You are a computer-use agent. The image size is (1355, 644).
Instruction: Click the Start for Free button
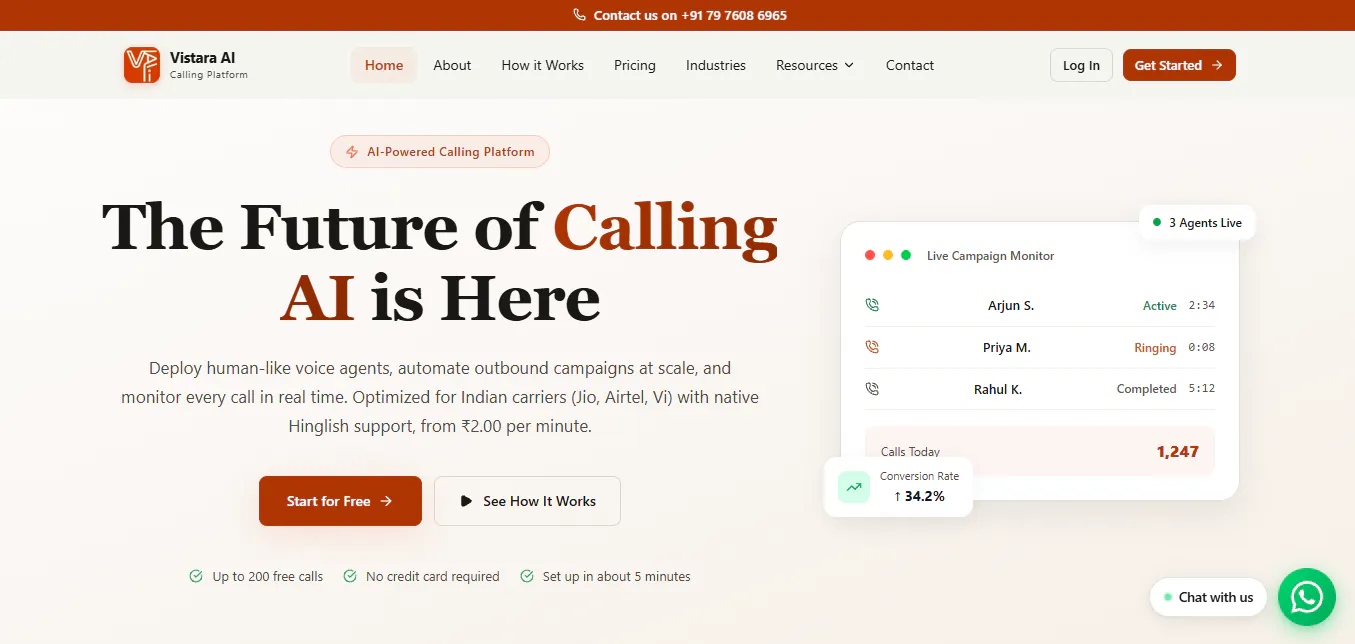(340, 501)
